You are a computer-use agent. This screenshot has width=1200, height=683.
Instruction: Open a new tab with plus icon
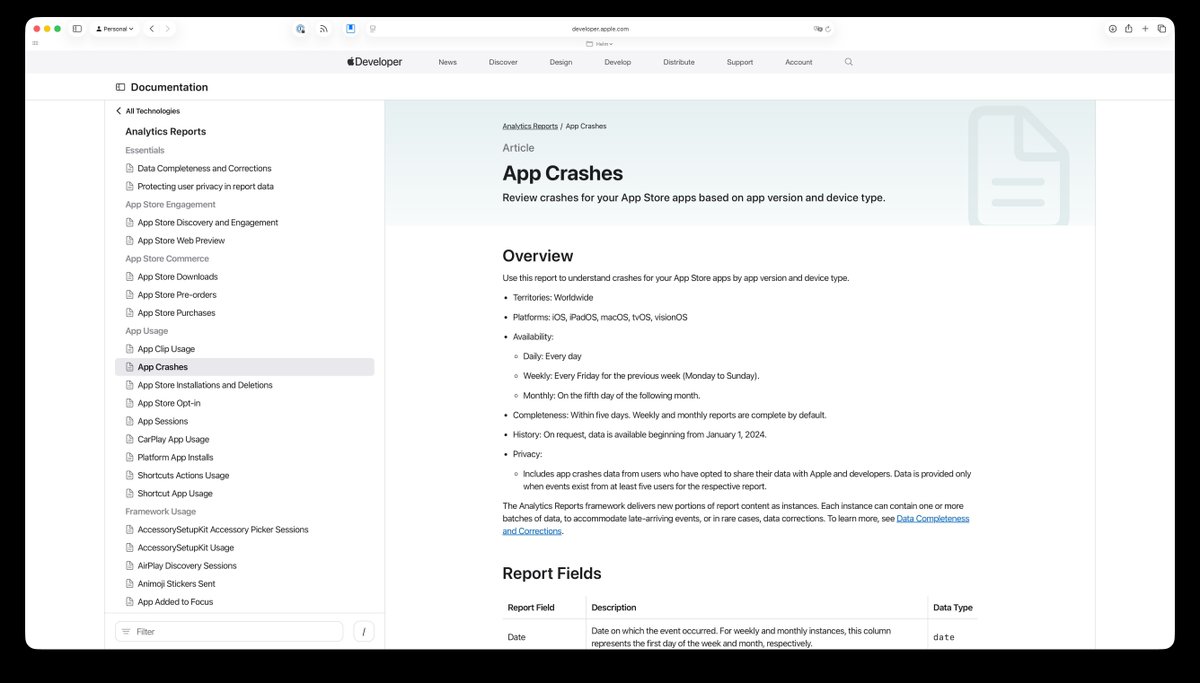pos(1145,29)
